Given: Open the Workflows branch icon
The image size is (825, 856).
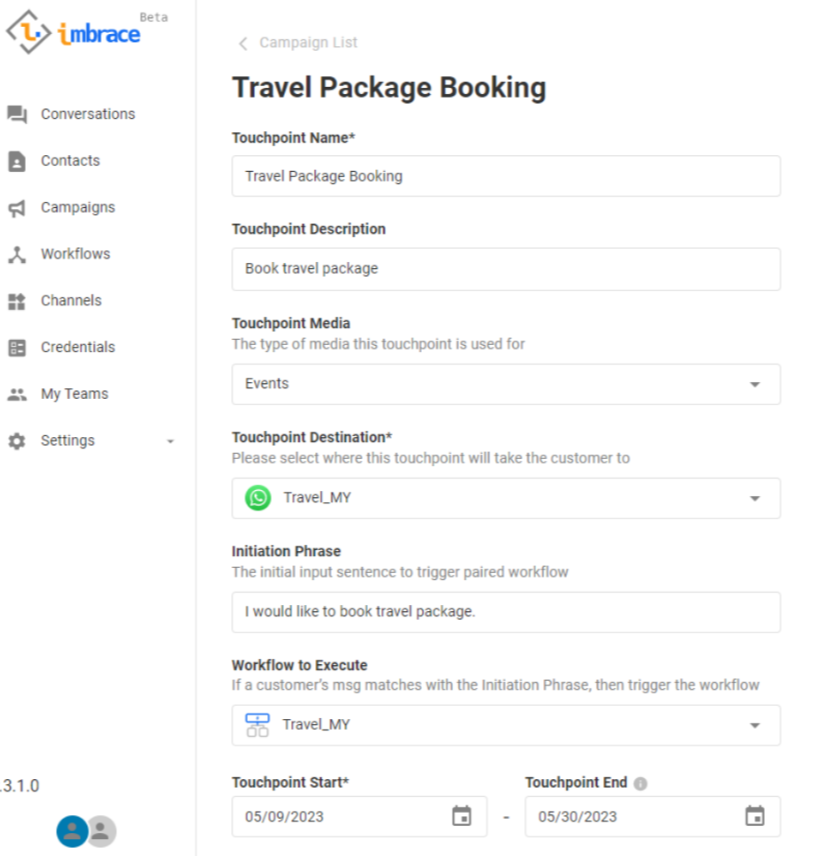Looking at the screenshot, I should point(17,254).
